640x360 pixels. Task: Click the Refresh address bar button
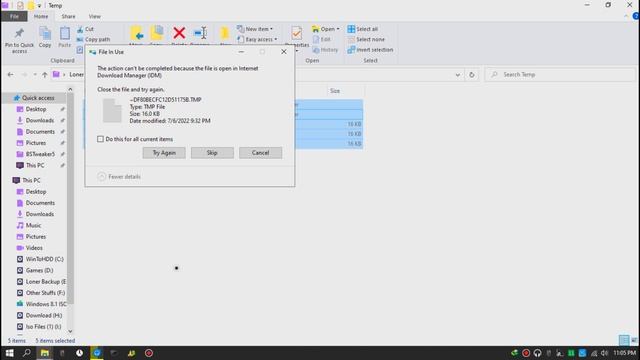tap(472, 75)
